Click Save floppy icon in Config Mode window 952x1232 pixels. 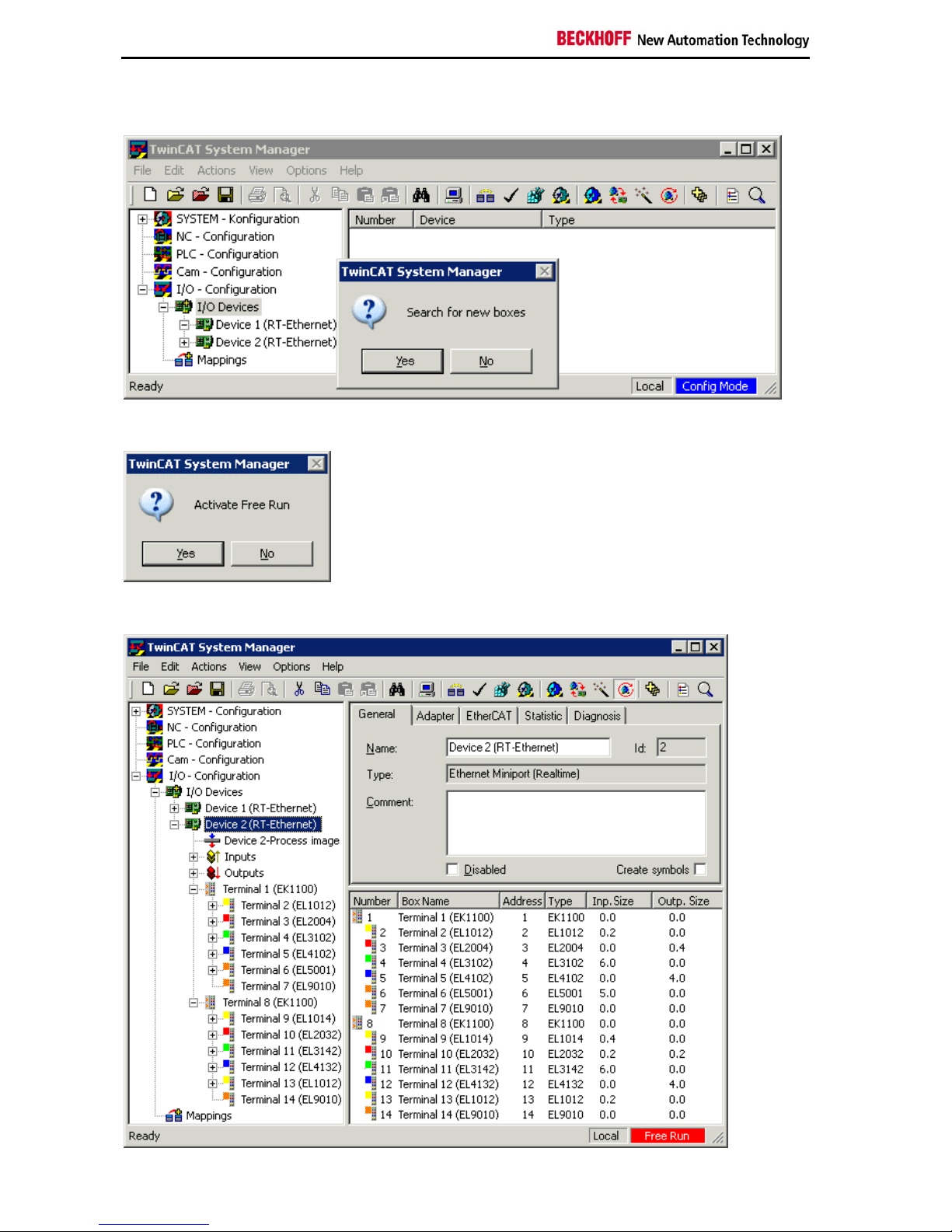tap(225, 195)
